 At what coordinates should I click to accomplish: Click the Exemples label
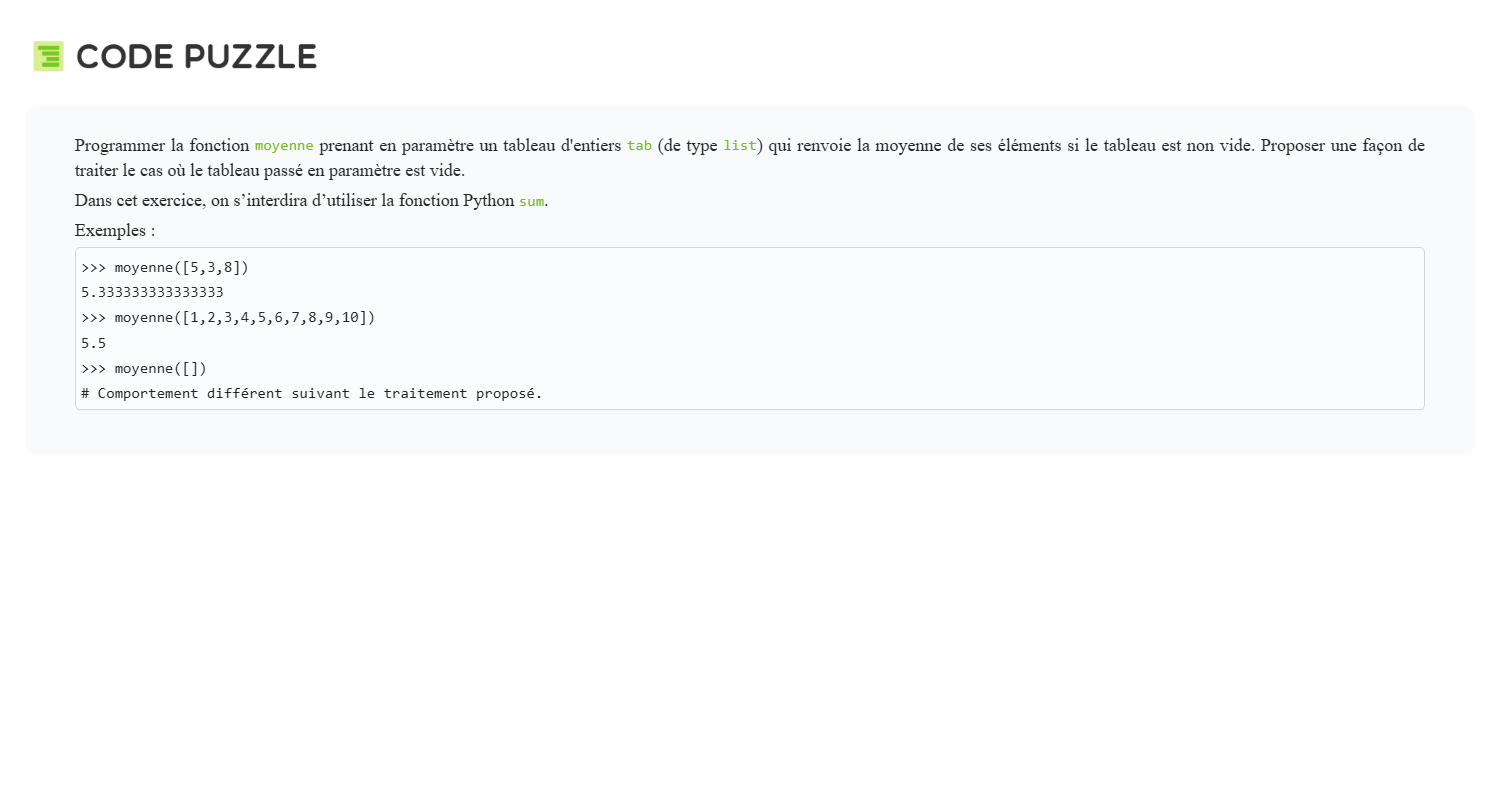[115, 231]
